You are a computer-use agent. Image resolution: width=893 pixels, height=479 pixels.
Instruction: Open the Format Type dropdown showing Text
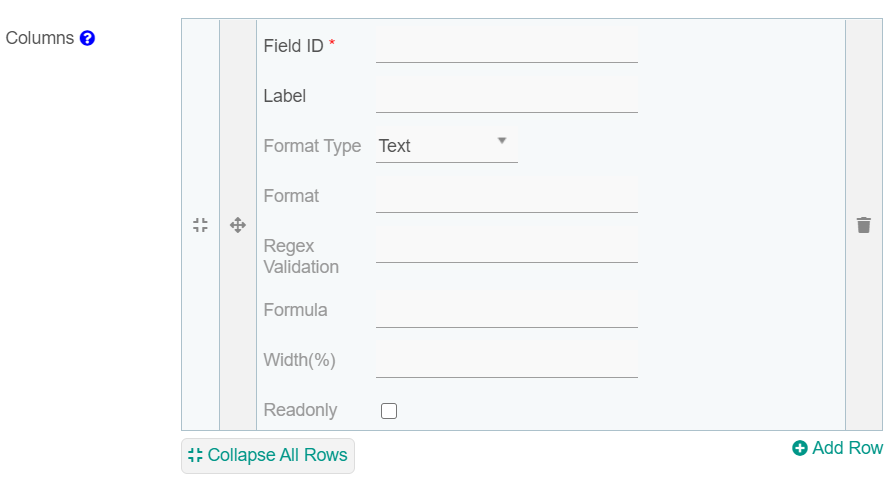click(446, 146)
